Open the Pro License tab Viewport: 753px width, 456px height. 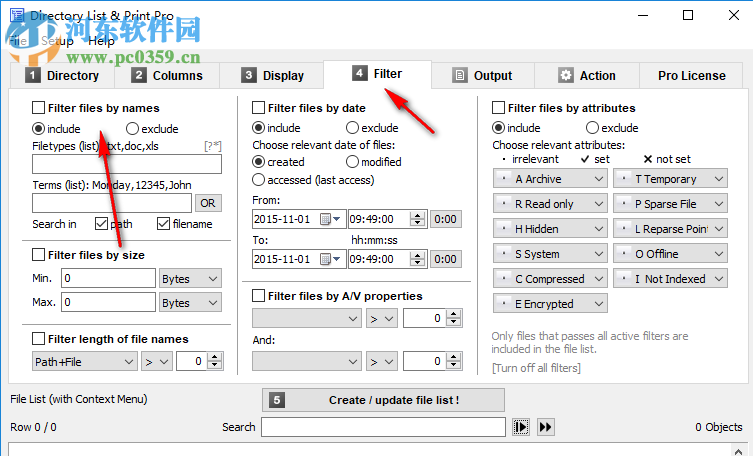click(x=692, y=75)
